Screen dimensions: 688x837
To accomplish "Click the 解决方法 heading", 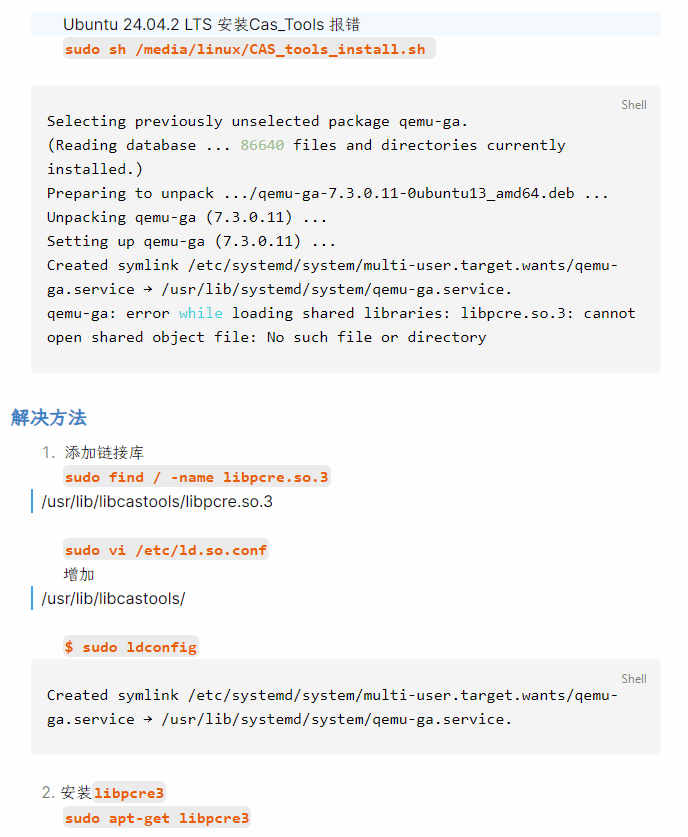I will pos(49,417).
